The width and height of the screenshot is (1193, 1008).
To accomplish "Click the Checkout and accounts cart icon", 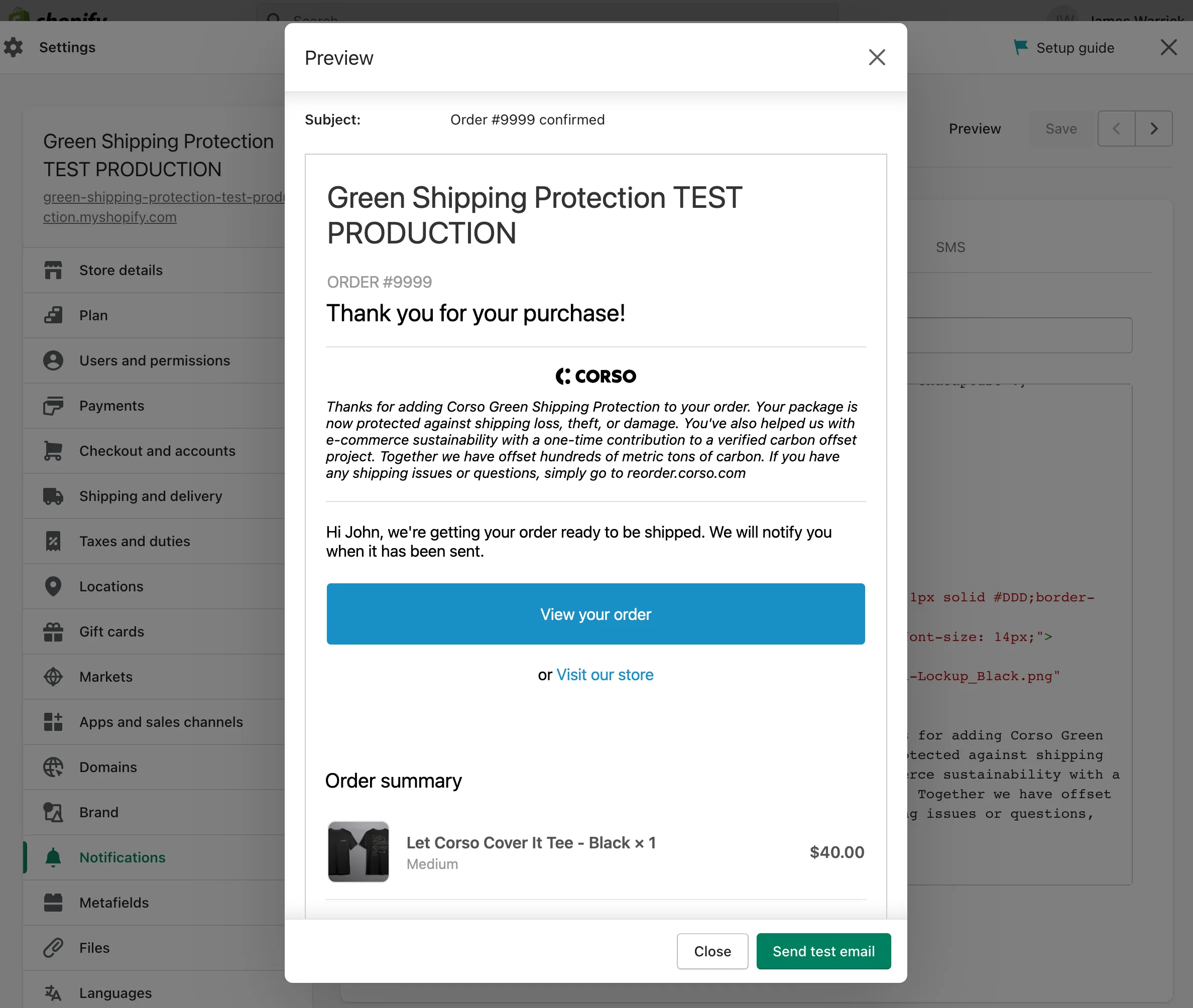I will 53,450.
